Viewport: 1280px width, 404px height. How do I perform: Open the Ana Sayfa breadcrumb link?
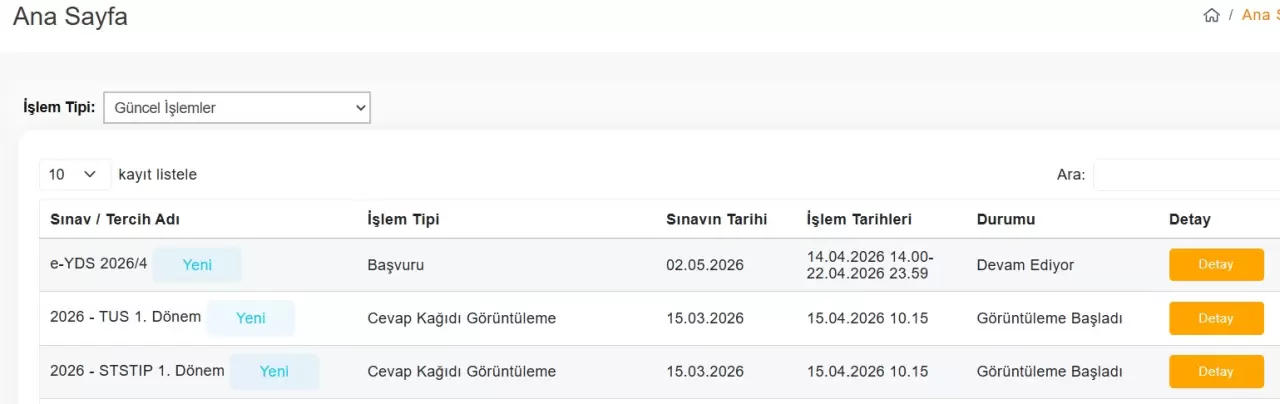click(x=1259, y=15)
